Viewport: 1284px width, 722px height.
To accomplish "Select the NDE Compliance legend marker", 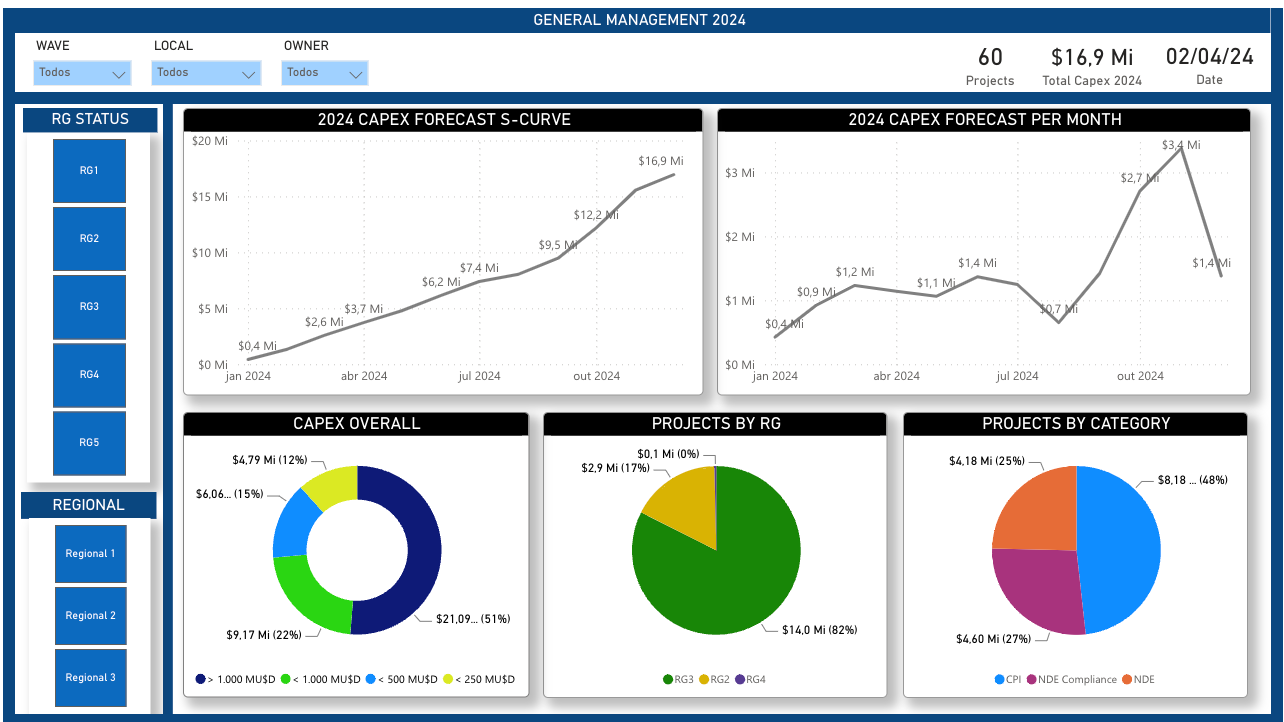I will (x=1031, y=680).
